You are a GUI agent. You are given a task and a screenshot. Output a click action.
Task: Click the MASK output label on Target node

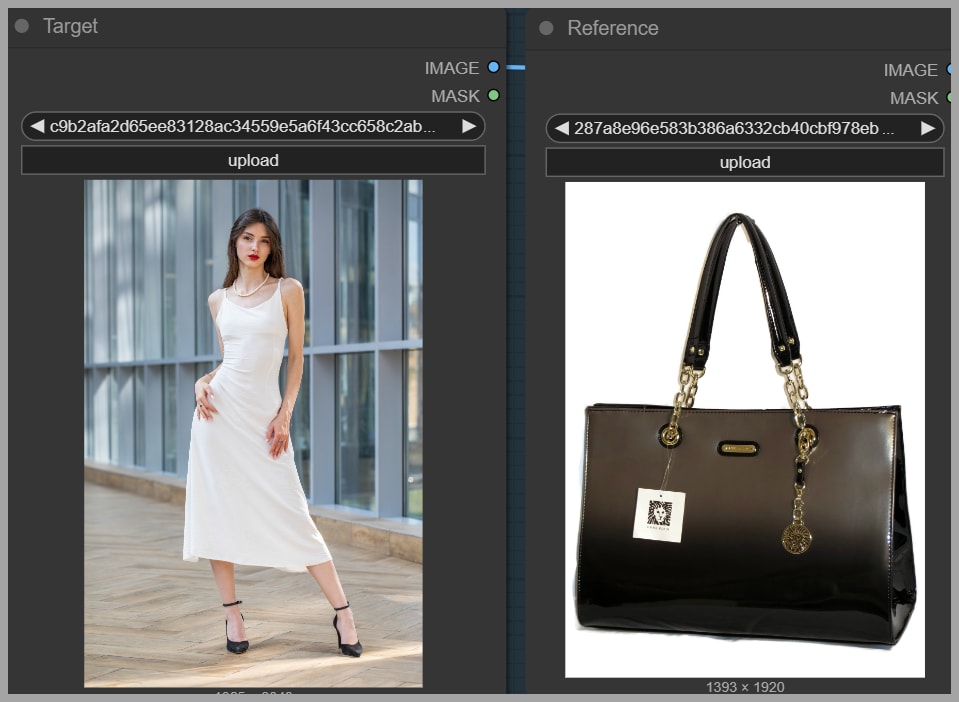[455, 96]
